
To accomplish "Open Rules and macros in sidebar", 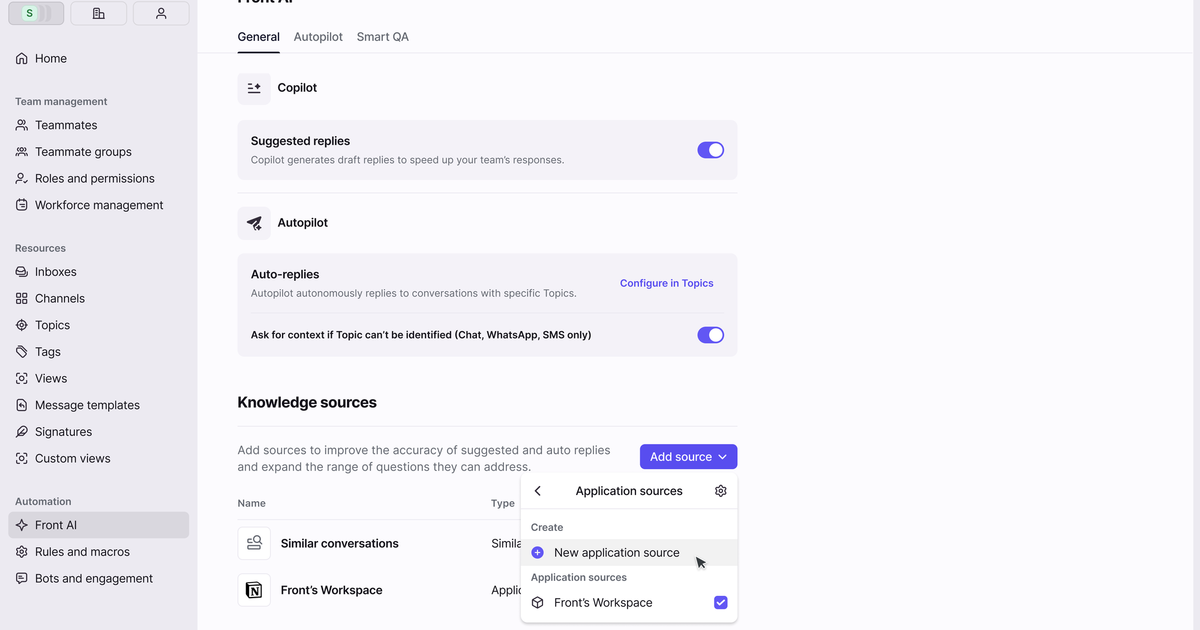I will tap(82, 552).
